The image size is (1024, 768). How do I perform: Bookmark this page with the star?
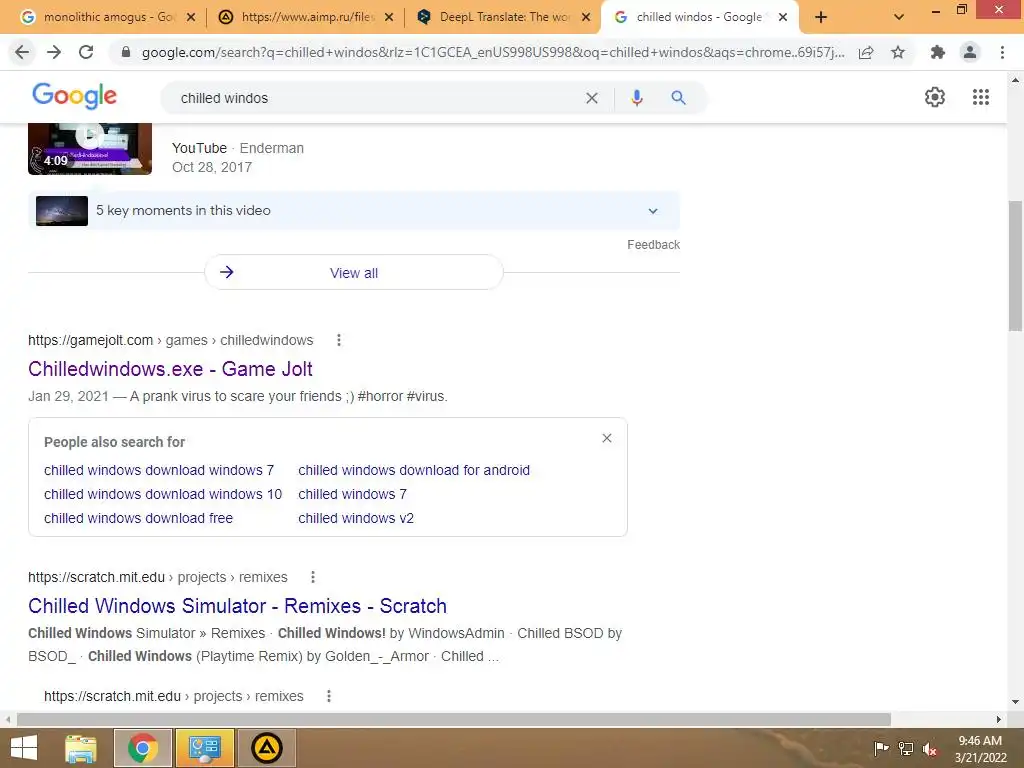(898, 52)
